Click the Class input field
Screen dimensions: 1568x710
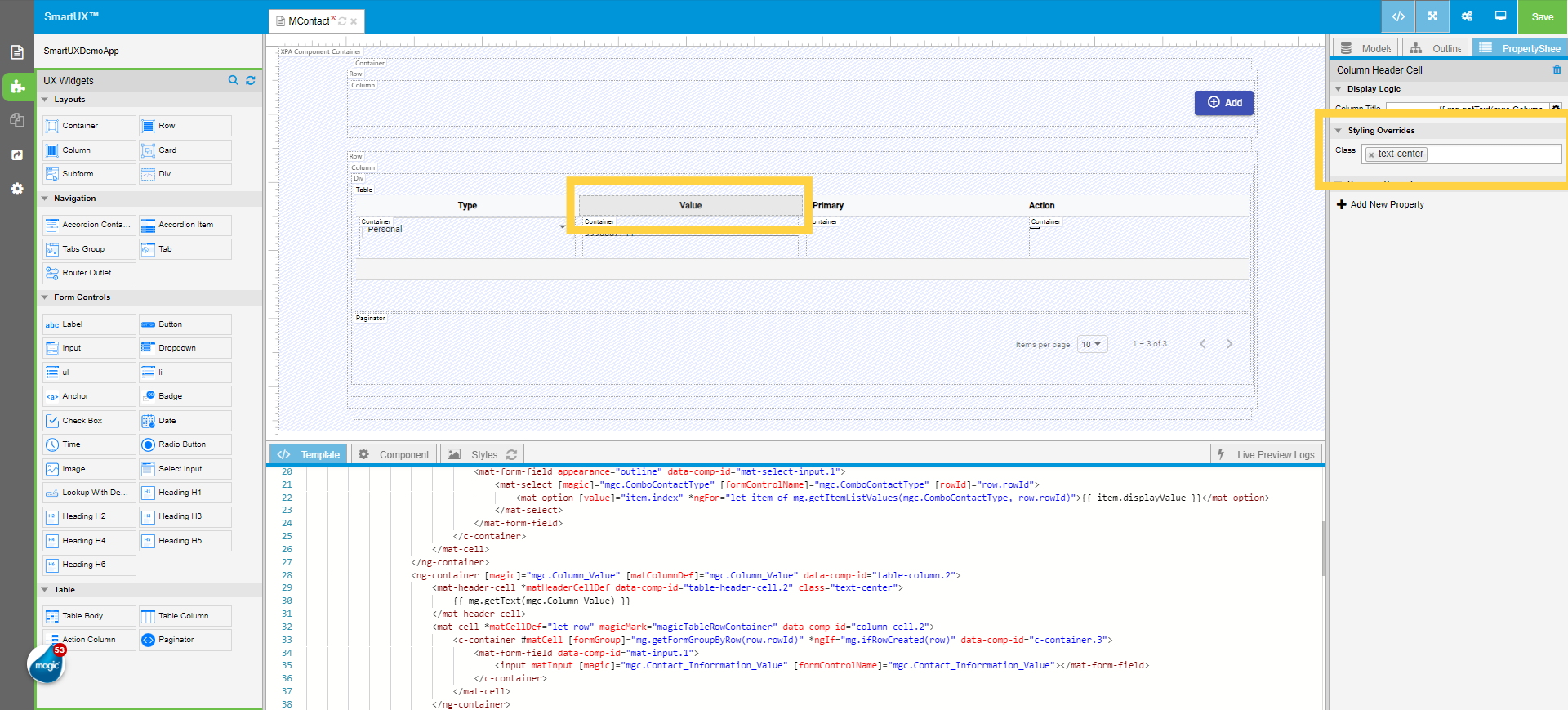tap(1493, 154)
